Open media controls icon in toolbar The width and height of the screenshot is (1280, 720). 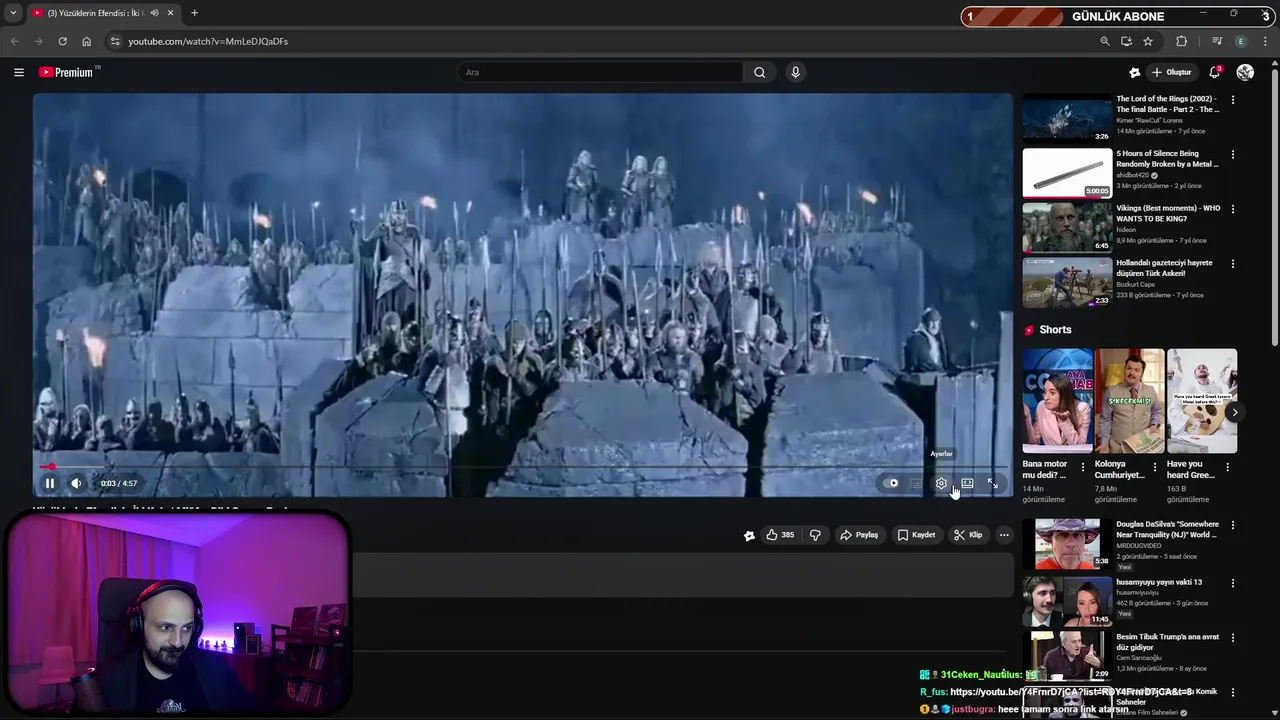(1217, 41)
